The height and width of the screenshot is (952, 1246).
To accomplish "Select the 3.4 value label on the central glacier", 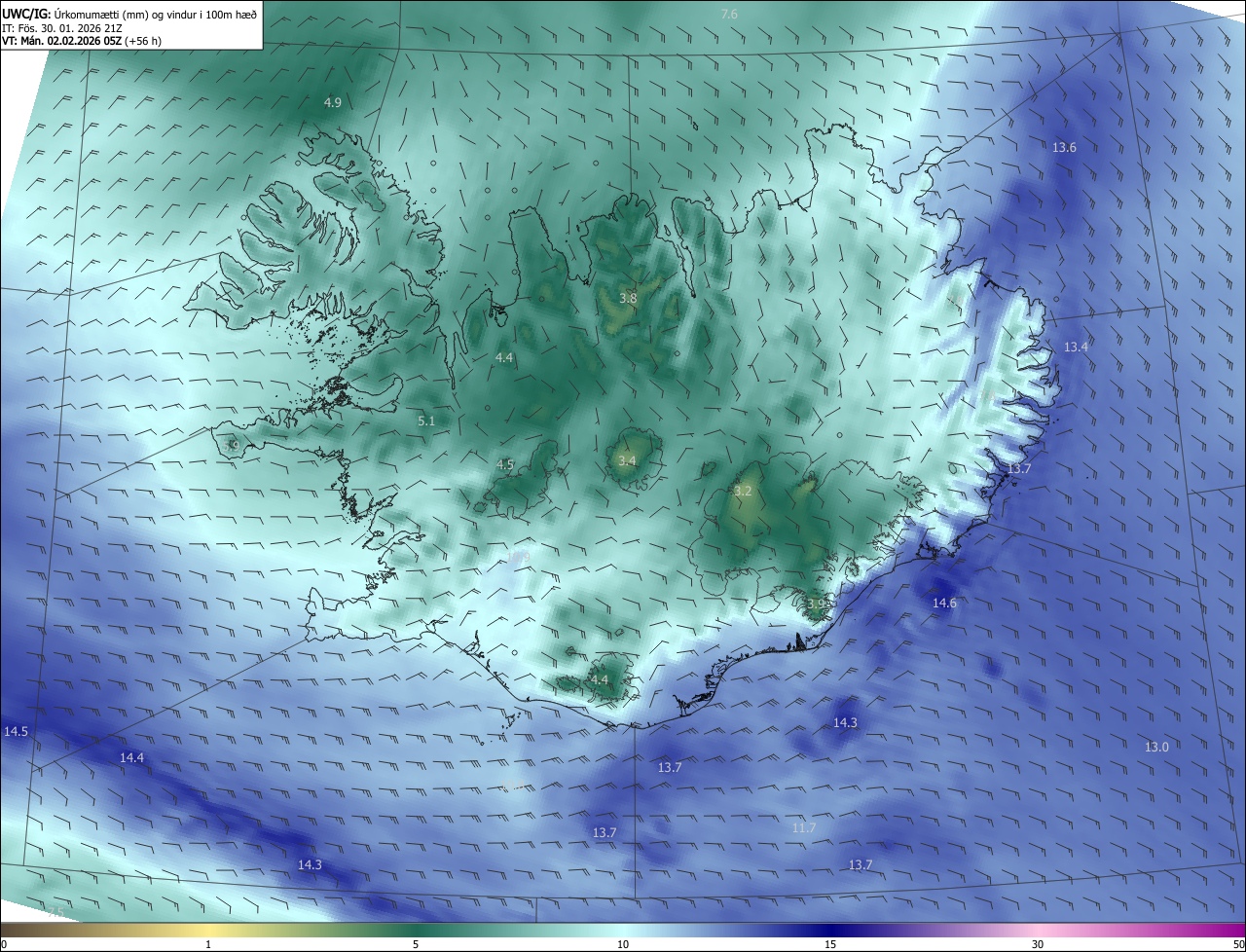I will point(627,460).
